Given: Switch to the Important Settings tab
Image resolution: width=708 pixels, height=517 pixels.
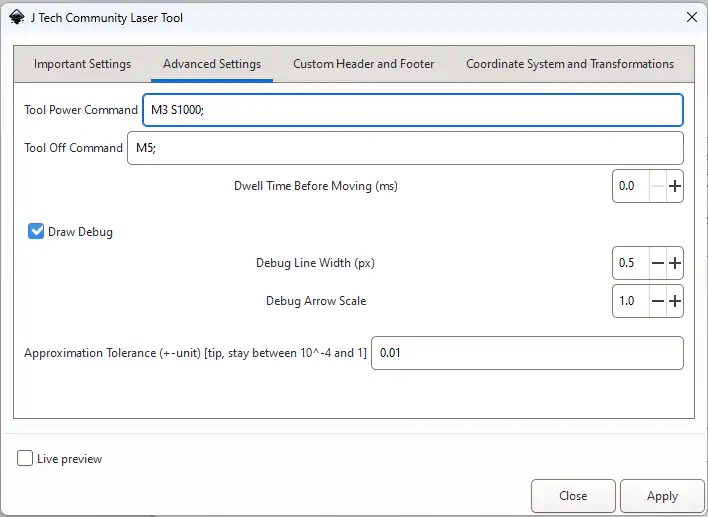Looking at the screenshot, I should click(x=82, y=64).
